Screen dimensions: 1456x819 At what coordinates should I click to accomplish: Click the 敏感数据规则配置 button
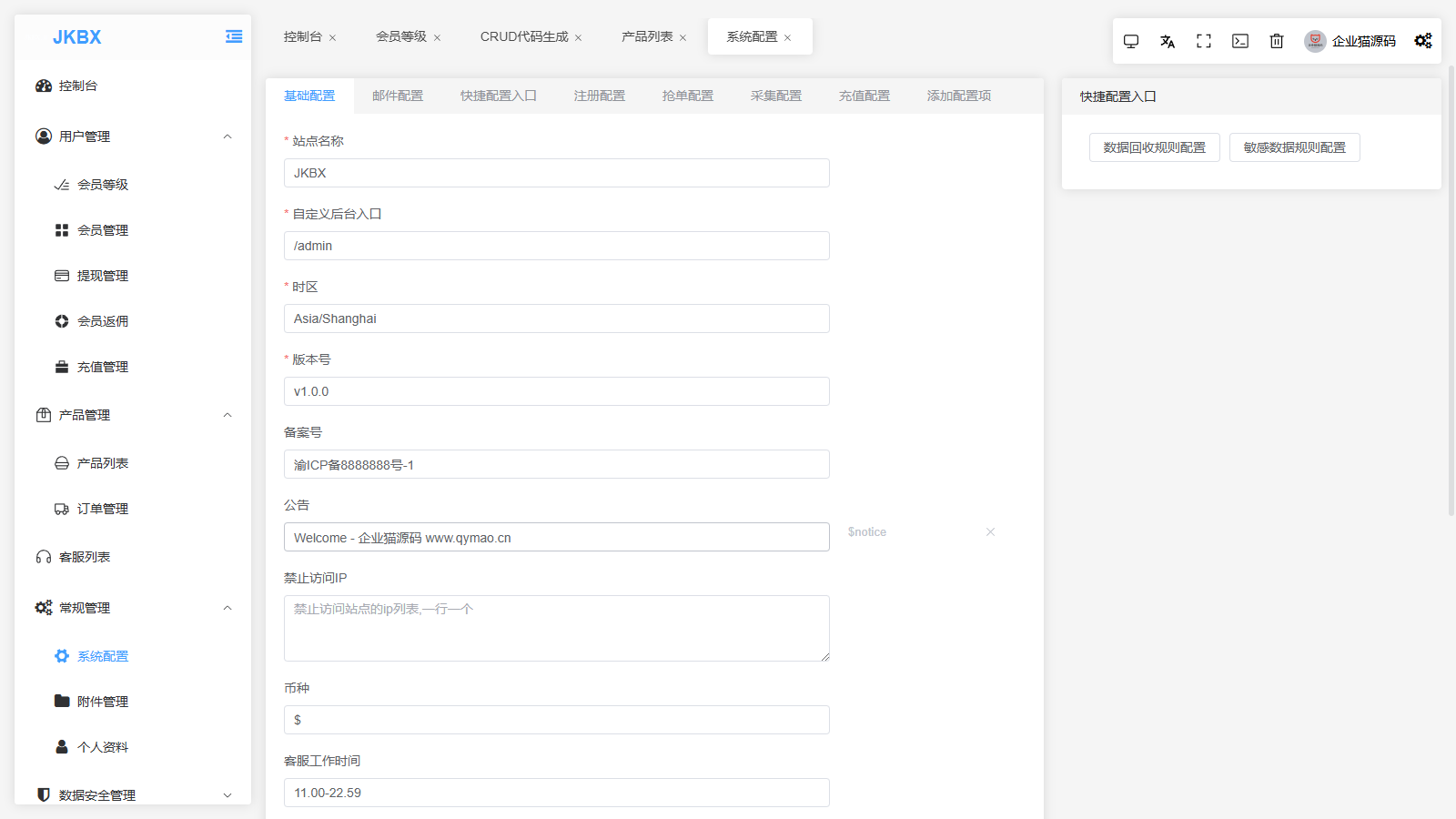[1294, 147]
